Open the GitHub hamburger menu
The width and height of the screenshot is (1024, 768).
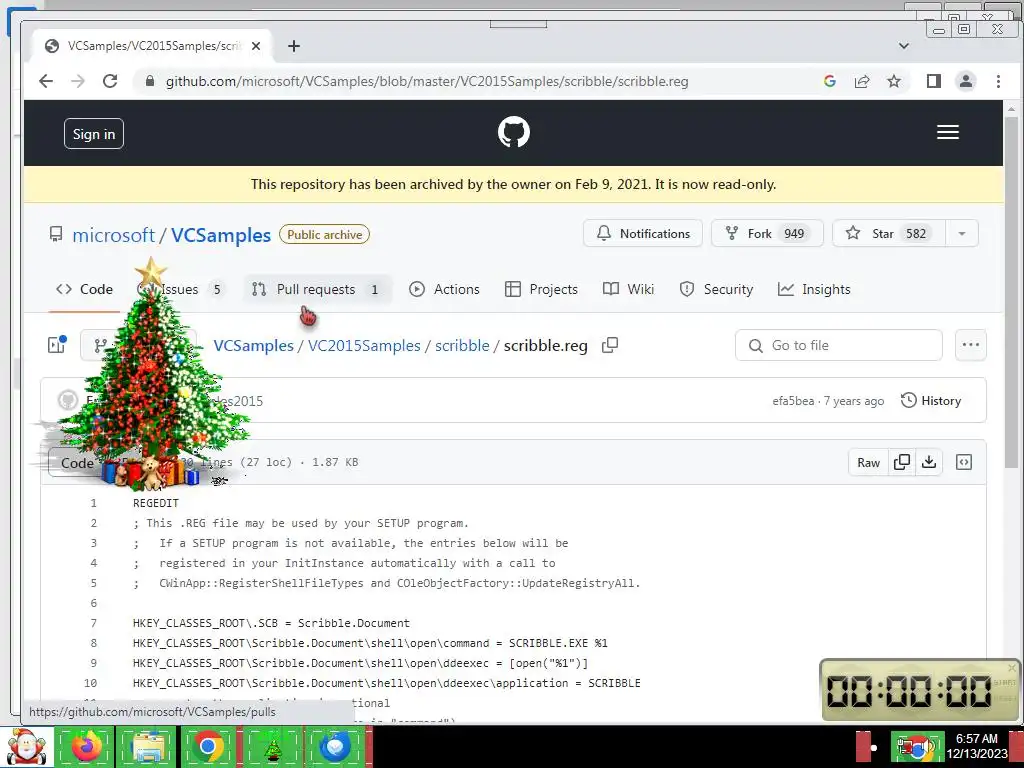coord(948,133)
